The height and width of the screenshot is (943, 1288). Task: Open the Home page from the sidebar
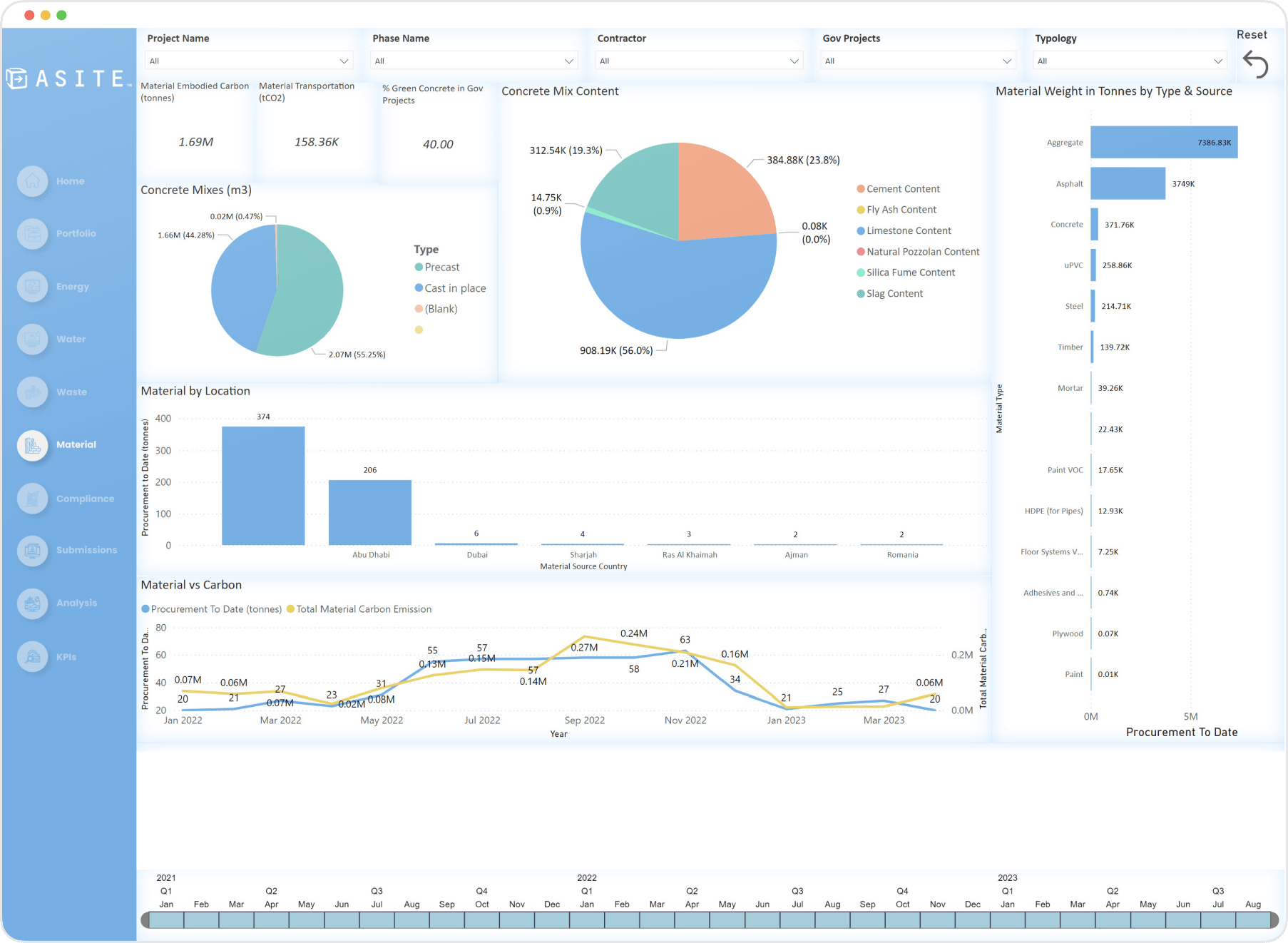pos(32,180)
